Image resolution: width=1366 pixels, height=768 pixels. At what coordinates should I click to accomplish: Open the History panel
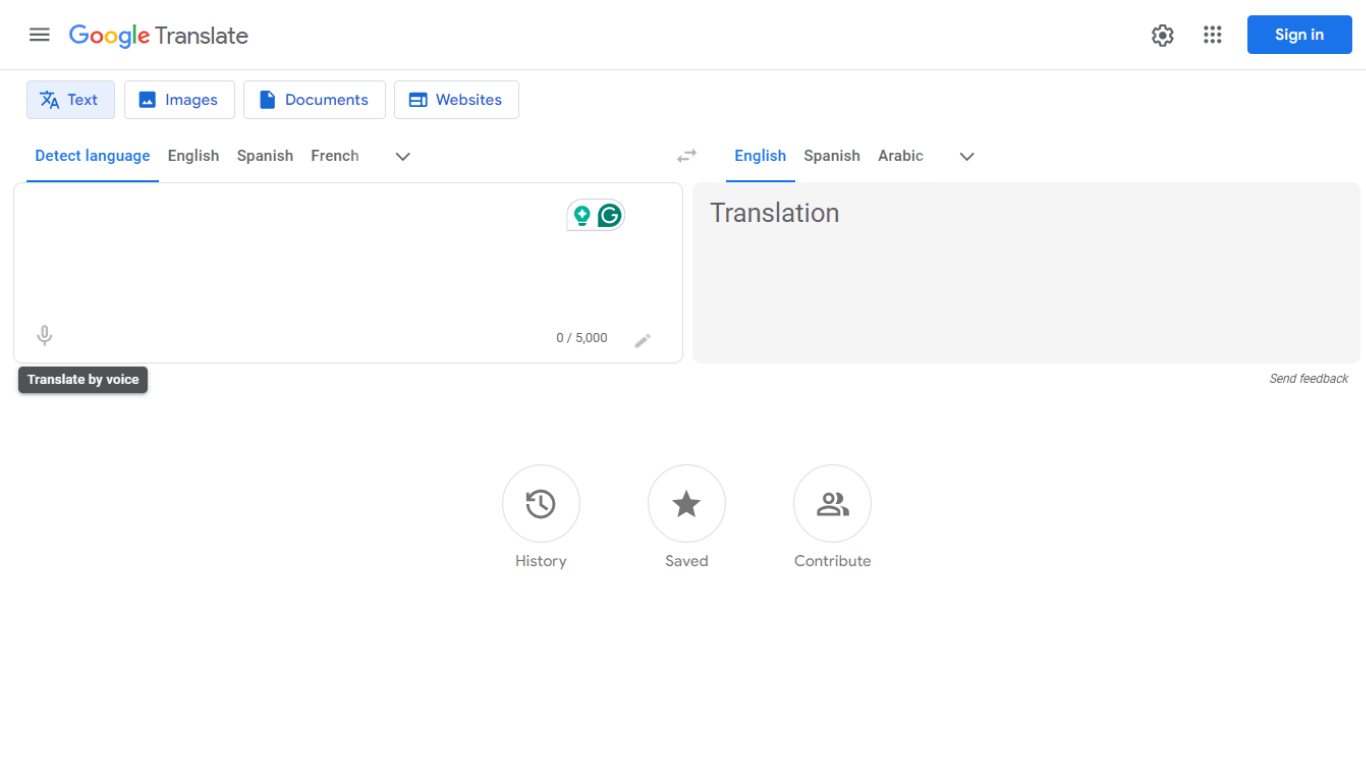(540, 503)
